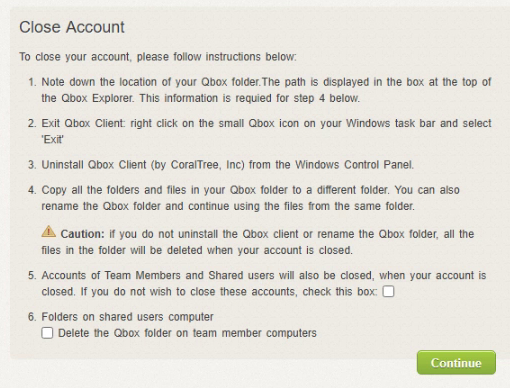The width and height of the screenshot is (510, 388).
Task: Click 'rename the Qbox folder' line in step 4
Action: (x=228, y=206)
